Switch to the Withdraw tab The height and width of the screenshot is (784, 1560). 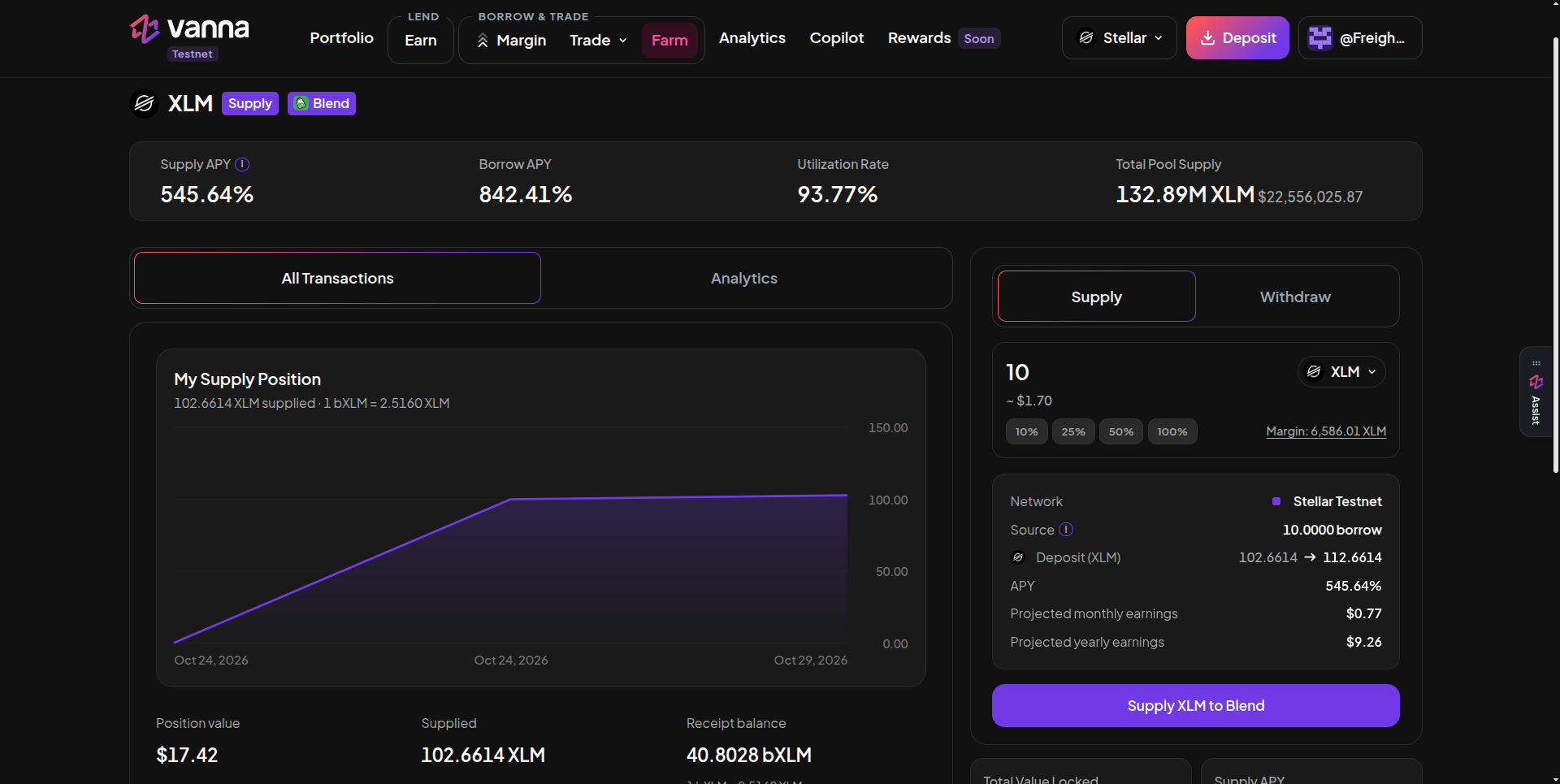pyautogui.click(x=1295, y=297)
